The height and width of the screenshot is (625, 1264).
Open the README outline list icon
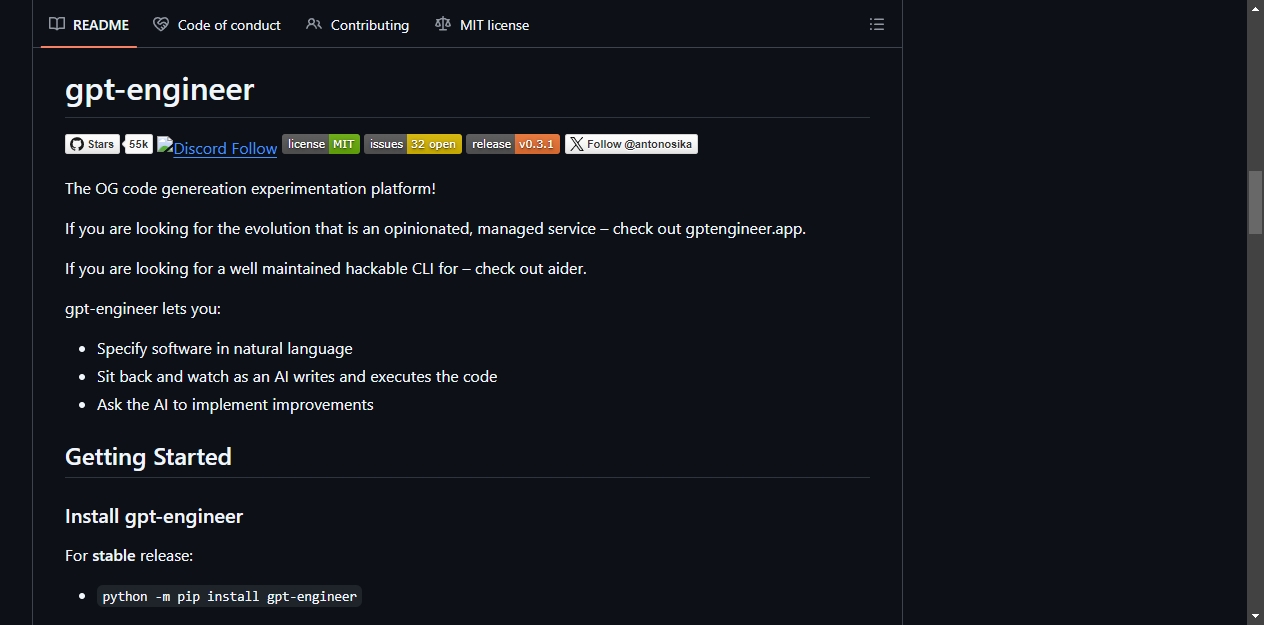tap(877, 24)
